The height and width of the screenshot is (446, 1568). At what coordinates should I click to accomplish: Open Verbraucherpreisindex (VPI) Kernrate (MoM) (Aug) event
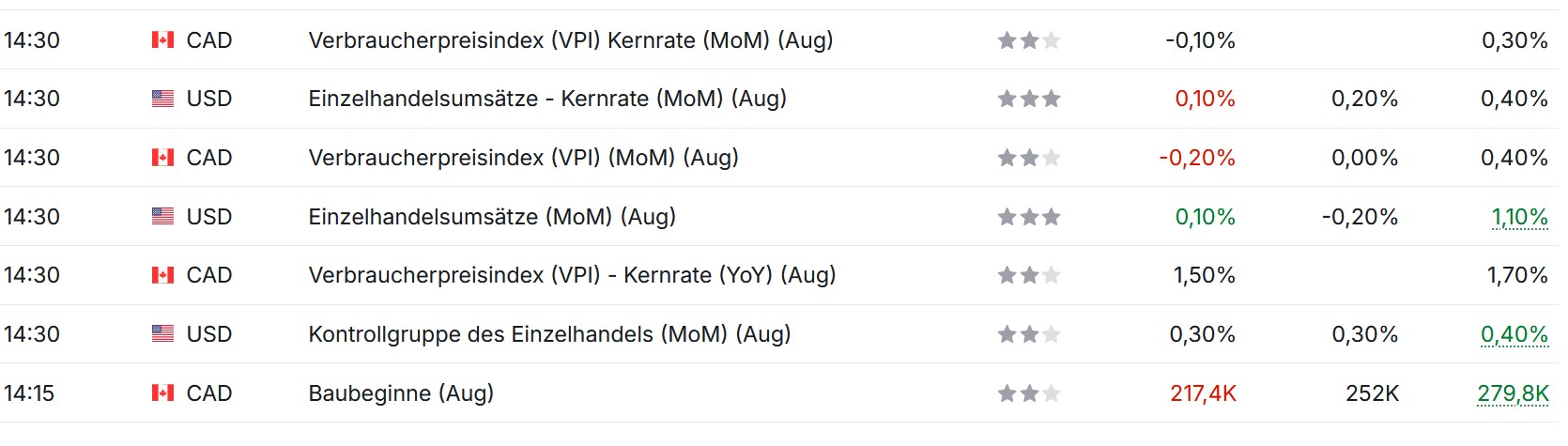pyautogui.click(x=570, y=40)
